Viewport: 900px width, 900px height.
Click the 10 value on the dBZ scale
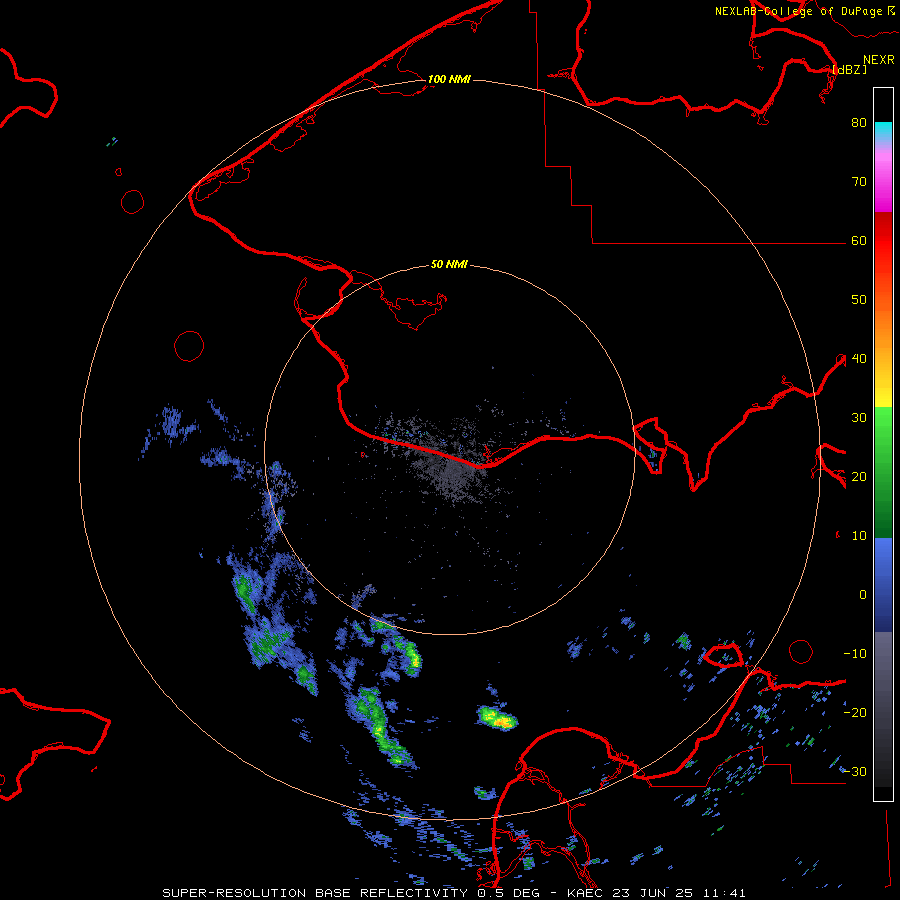[x=859, y=536]
